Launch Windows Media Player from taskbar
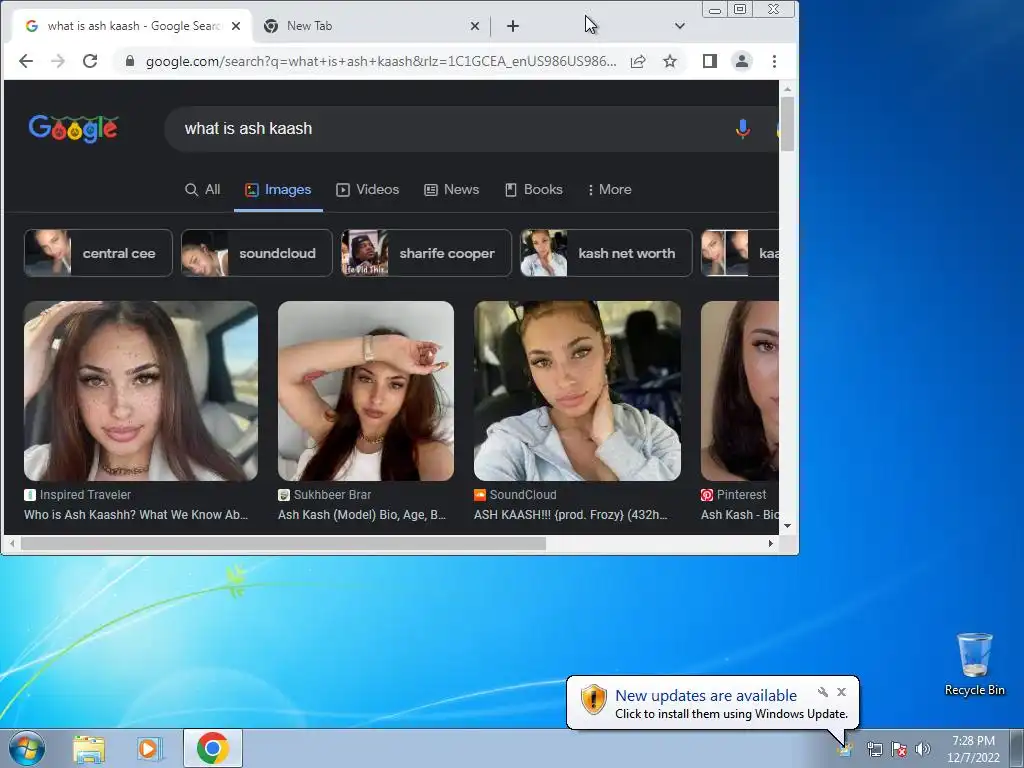Viewport: 1024px width, 768px height. (x=150, y=748)
